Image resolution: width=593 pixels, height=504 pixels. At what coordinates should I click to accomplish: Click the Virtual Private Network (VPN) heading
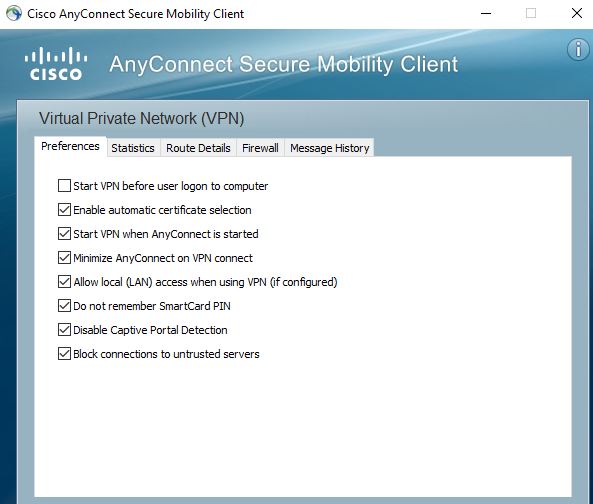pyautogui.click(x=141, y=118)
